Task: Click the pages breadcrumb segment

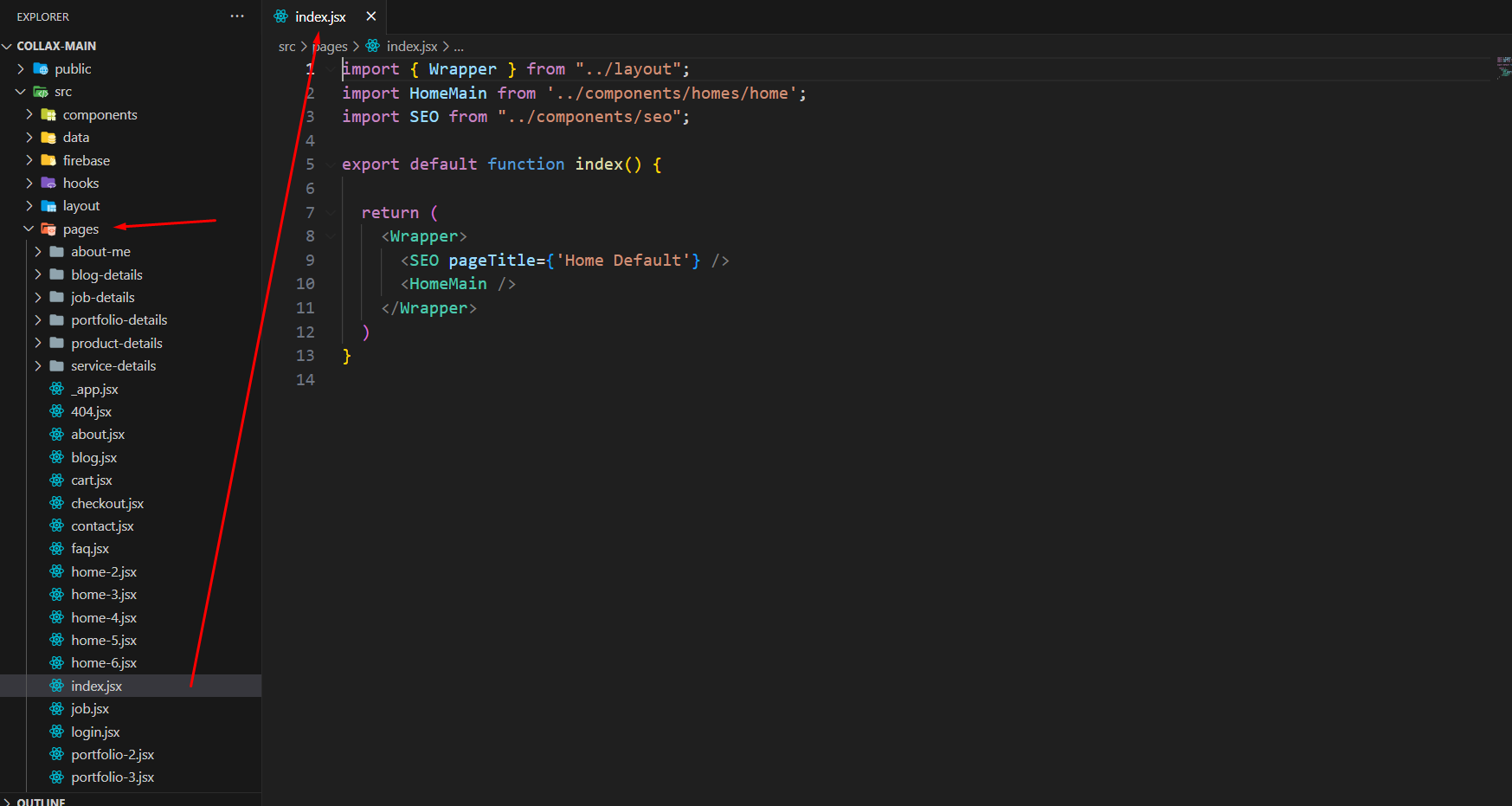Action: click(x=330, y=47)
